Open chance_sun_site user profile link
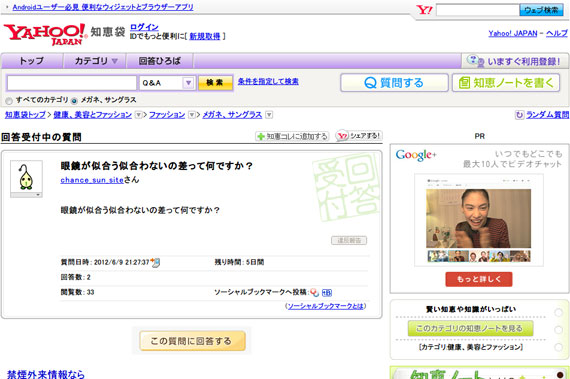570x379 pixels. (x=92, y=180)
